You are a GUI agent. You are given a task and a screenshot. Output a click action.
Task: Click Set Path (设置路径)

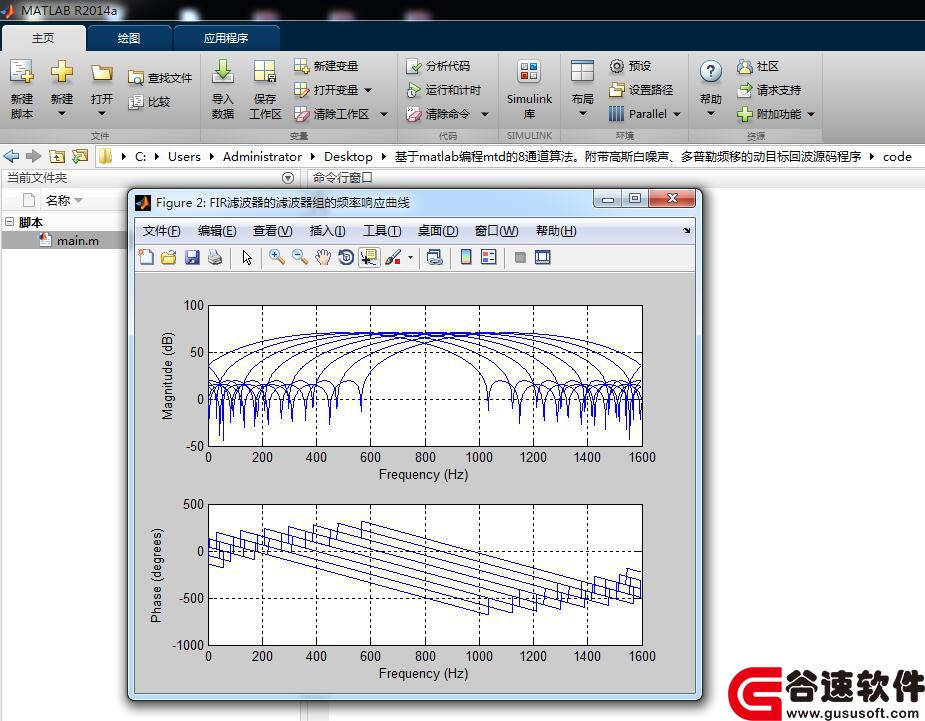641,90
